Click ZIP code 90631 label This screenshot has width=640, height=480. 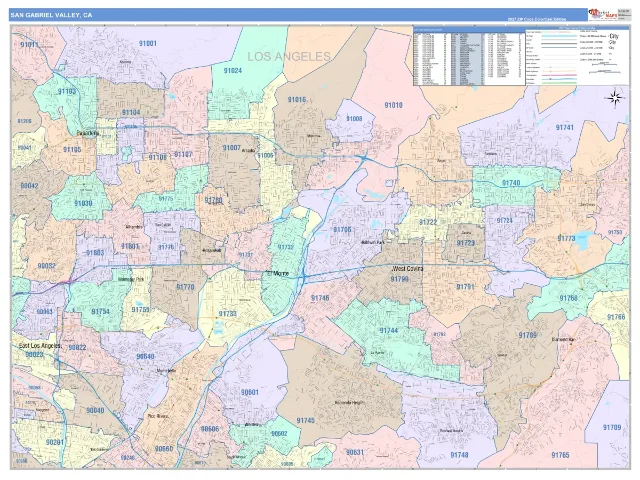pos(354,452)
